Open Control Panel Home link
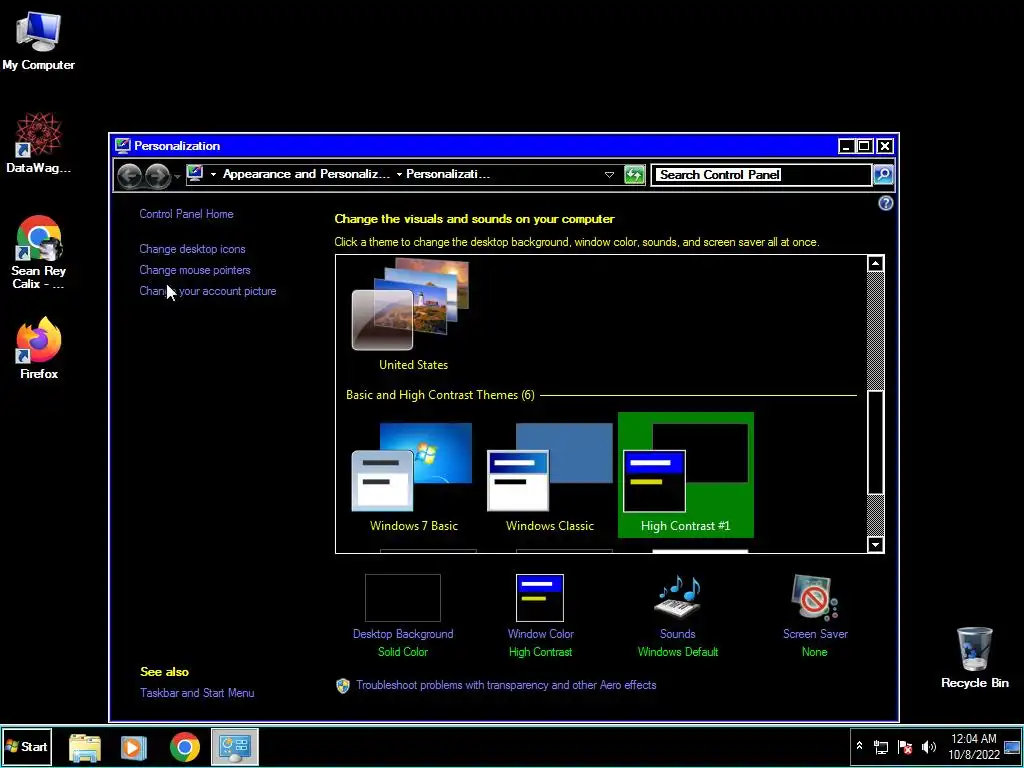Screen dimensions: 1024x768 pos(186,214)
